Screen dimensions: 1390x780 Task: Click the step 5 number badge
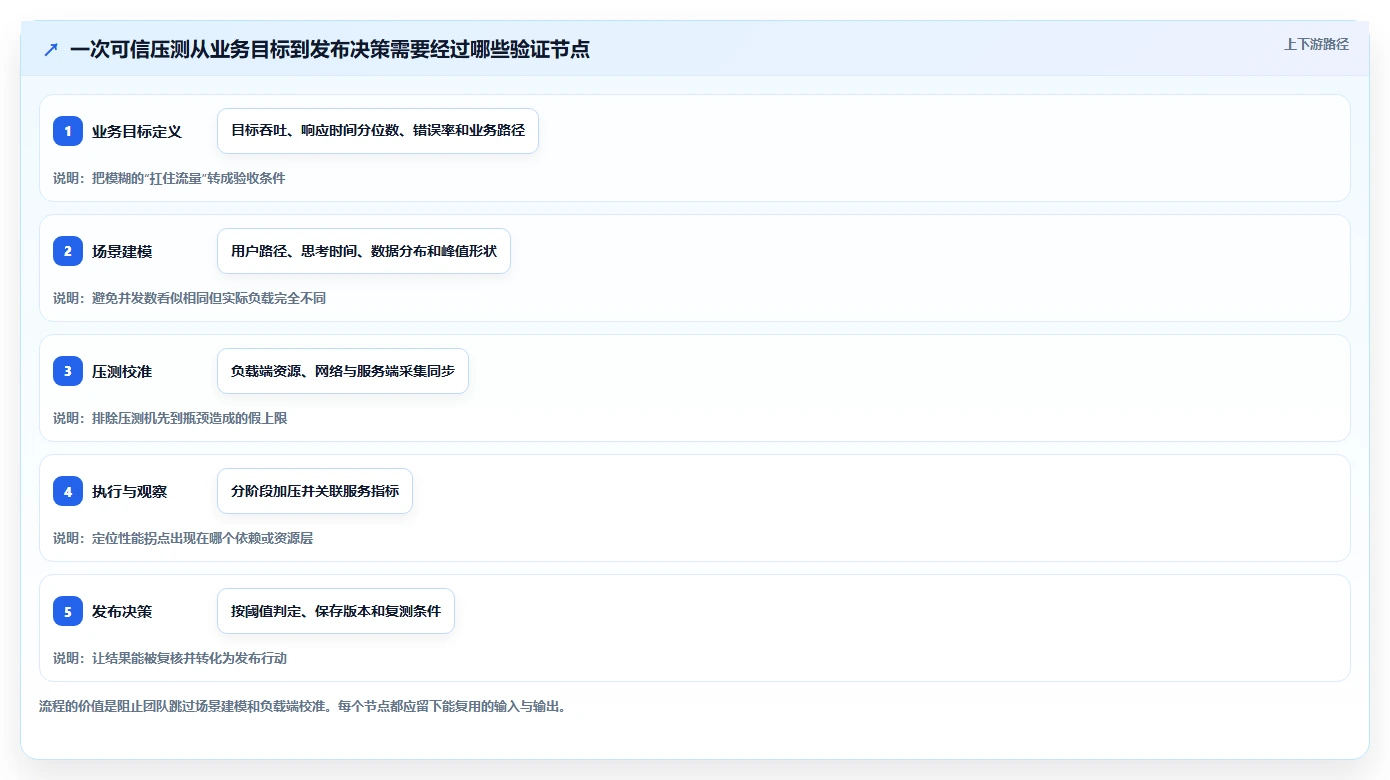[x=68, y=611]
